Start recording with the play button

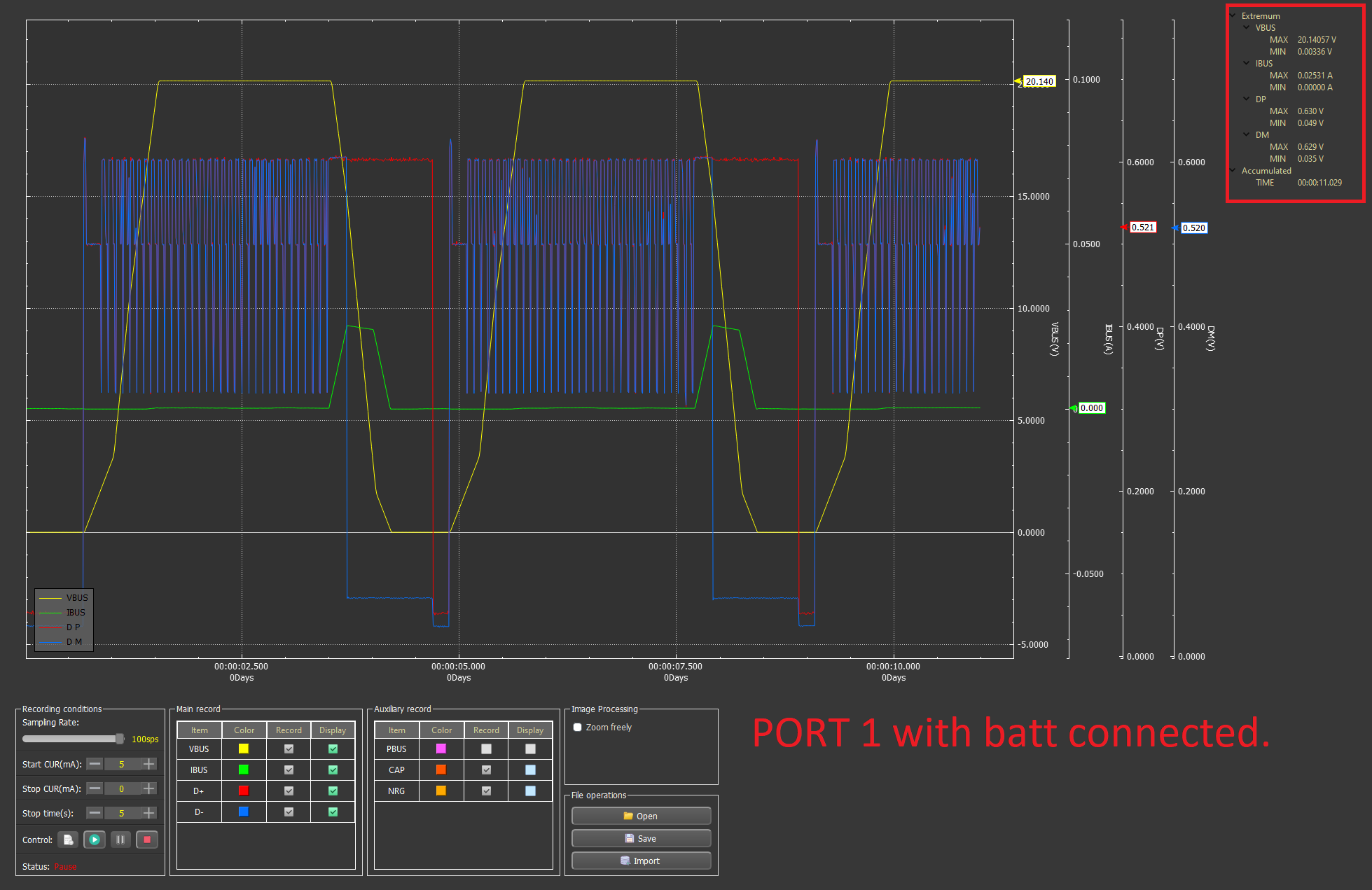tap(95, 840)
